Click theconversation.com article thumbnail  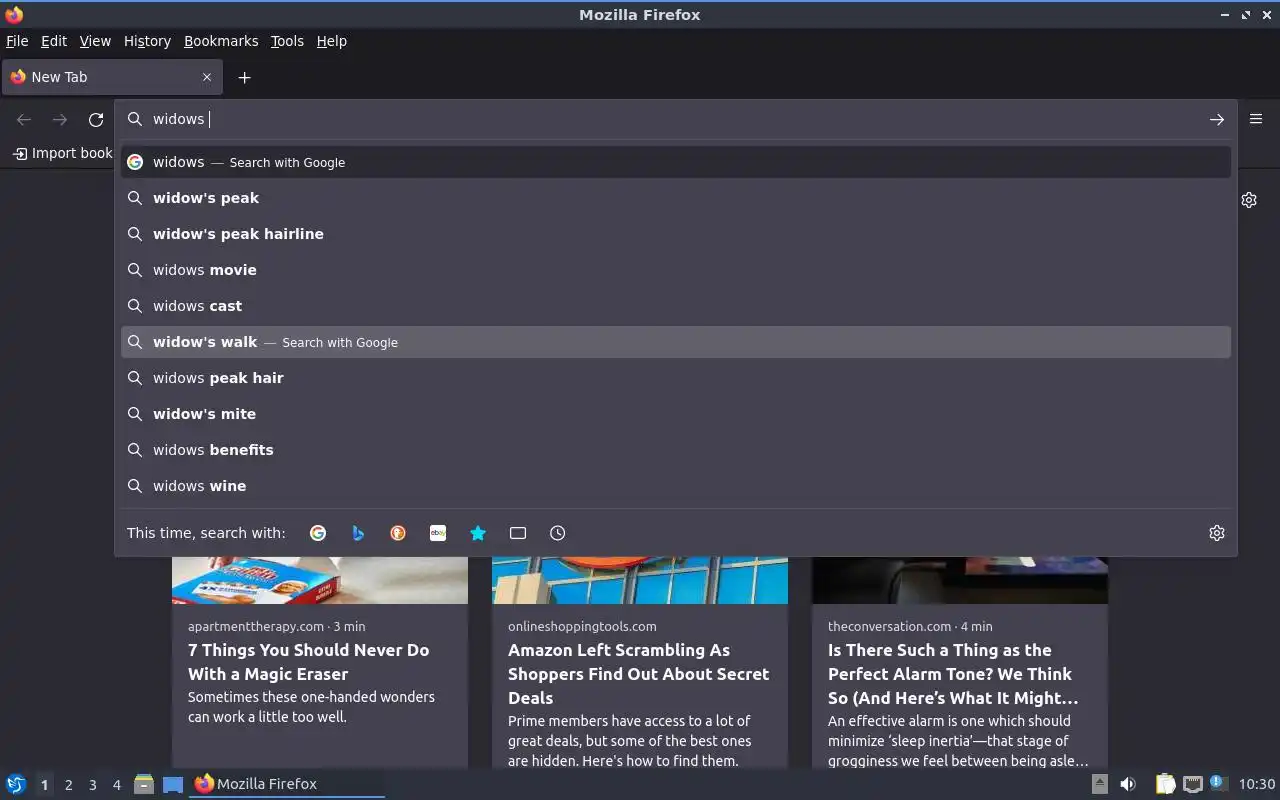960,580
